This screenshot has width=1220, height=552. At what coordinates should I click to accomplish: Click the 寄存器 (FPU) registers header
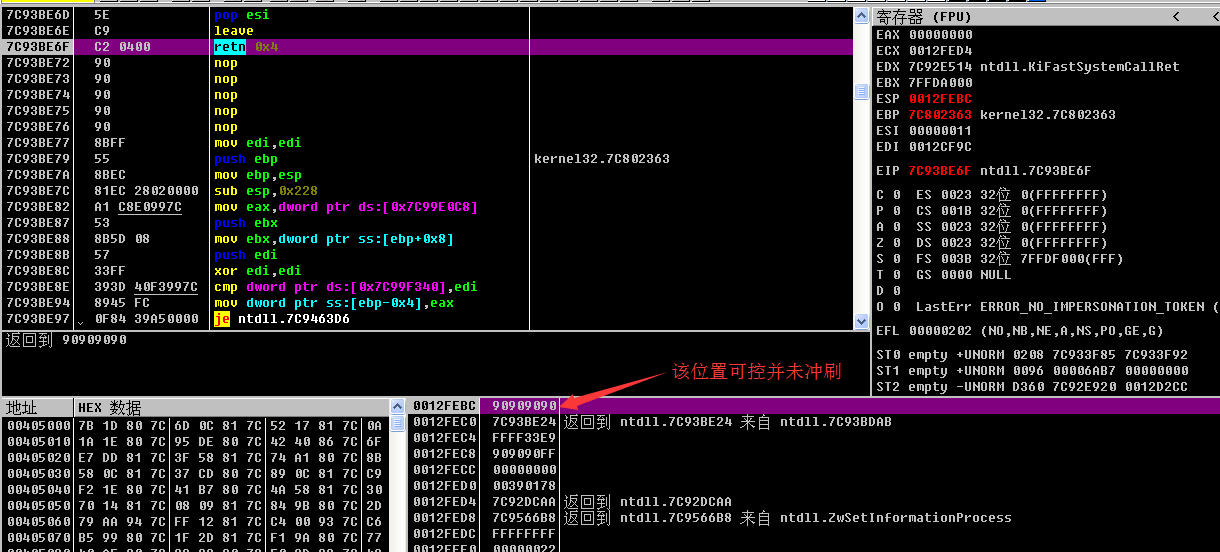coord(930,17)
